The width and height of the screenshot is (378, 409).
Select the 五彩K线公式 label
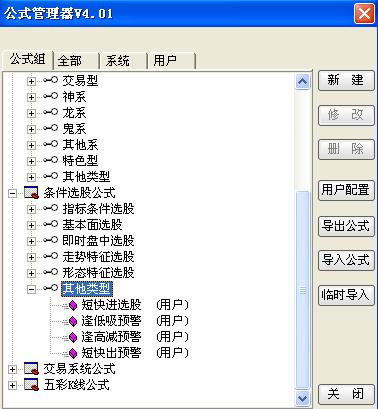point(76,385)
